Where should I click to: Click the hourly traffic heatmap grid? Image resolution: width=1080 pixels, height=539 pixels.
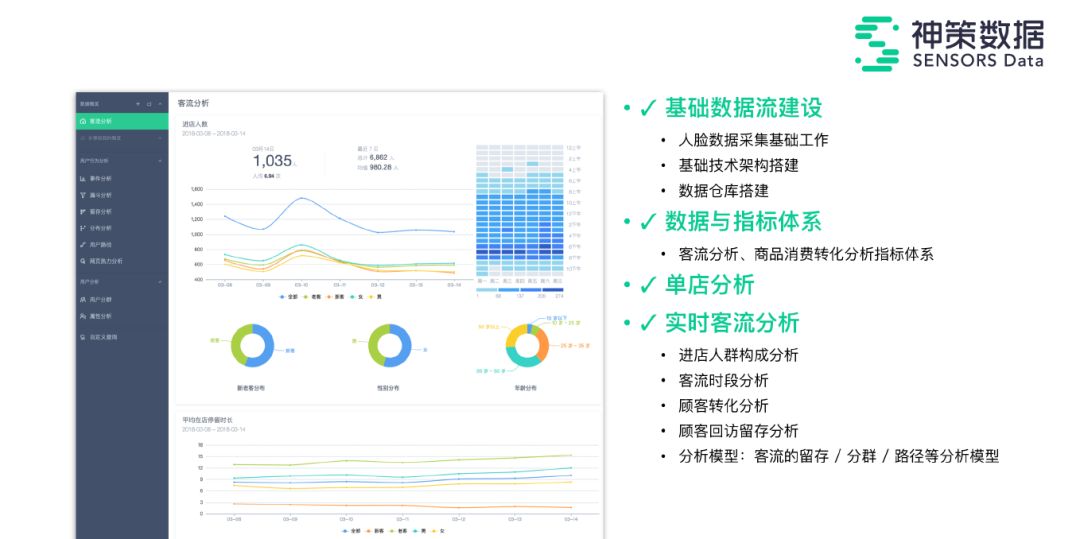520,211
